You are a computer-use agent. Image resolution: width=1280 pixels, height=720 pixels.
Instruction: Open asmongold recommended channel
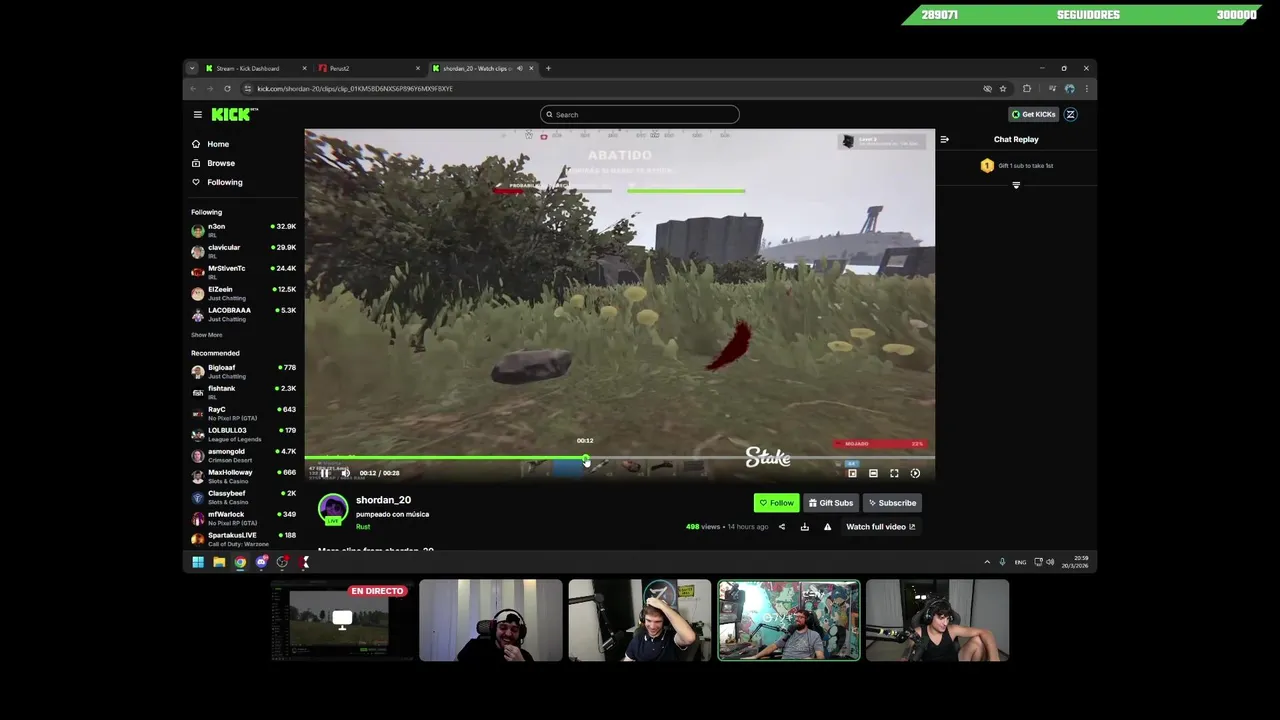click(x=244, y=455)
